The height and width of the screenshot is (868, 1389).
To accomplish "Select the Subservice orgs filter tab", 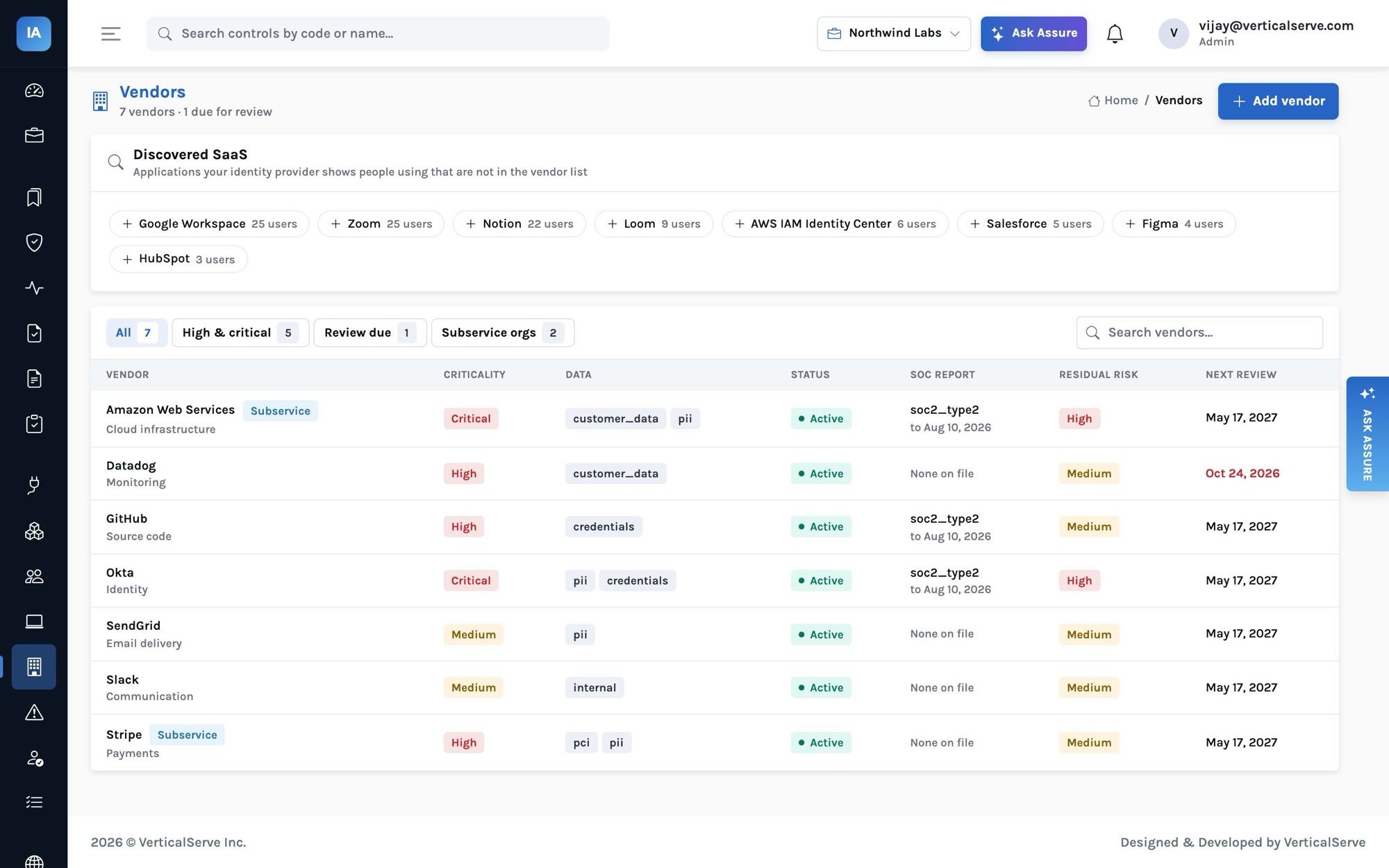I will (503, 333).
